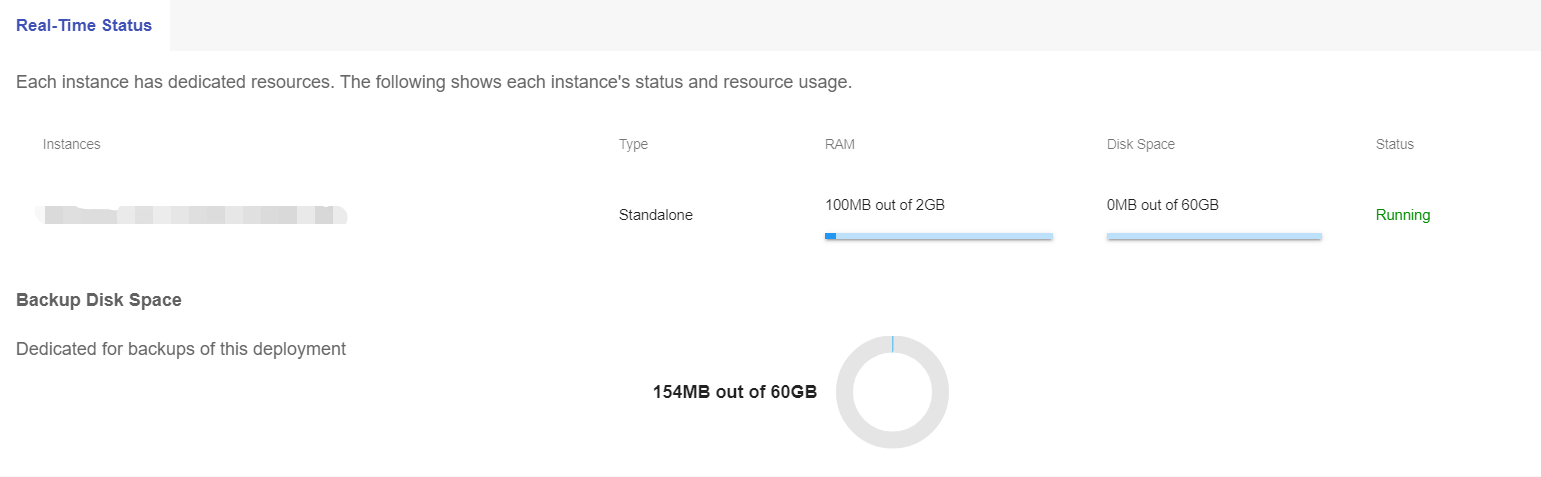This screenshot has height=477, width=1541.
Task: Click the Instances column header
Action: tap(71, 144)
